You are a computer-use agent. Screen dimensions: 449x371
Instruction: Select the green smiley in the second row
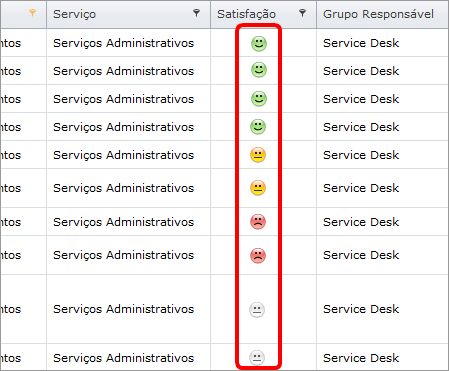(x=259, y=70)
